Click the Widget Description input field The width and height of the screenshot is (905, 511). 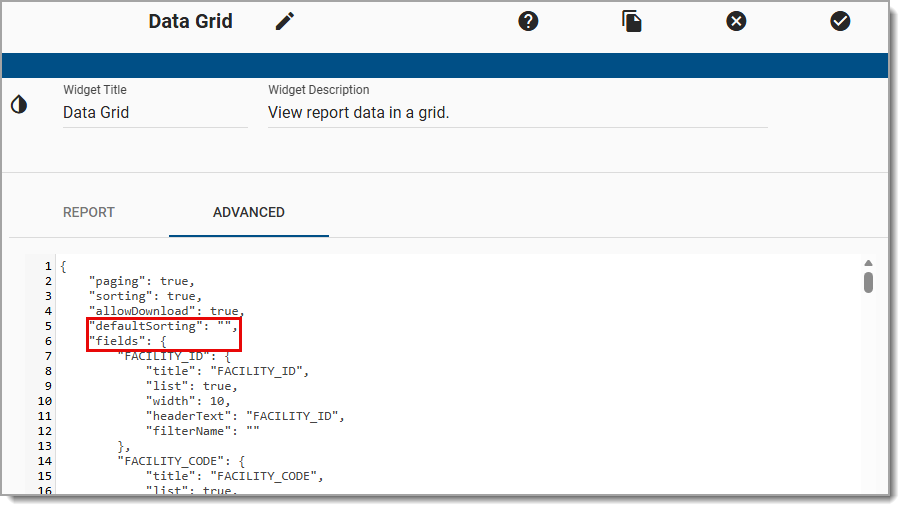(x=518, y=113)
